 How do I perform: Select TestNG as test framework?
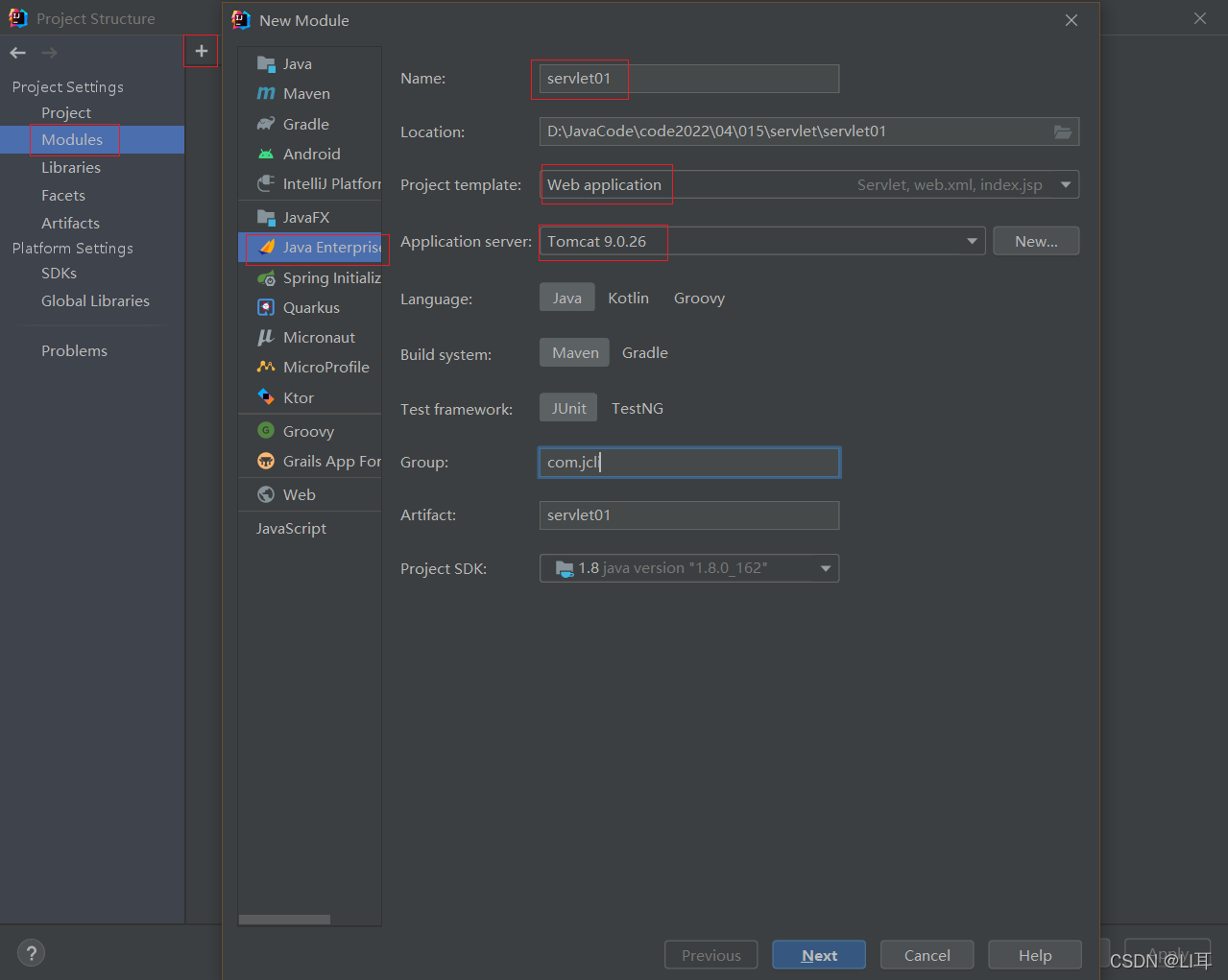638,408
